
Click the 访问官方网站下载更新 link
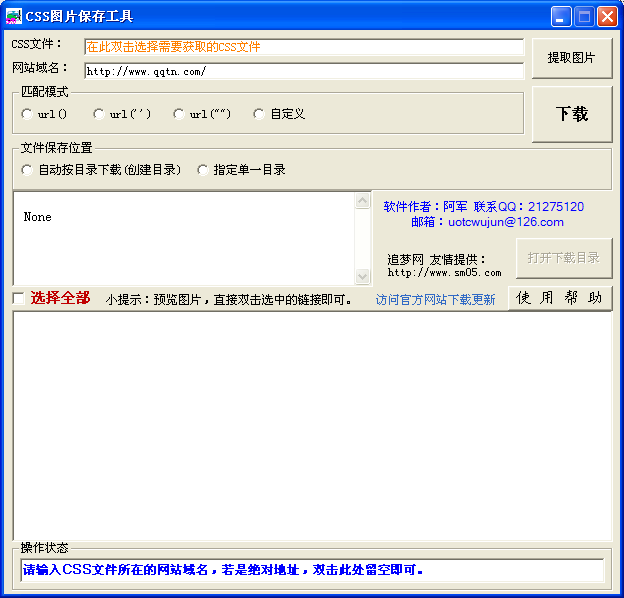pos(435,299)
